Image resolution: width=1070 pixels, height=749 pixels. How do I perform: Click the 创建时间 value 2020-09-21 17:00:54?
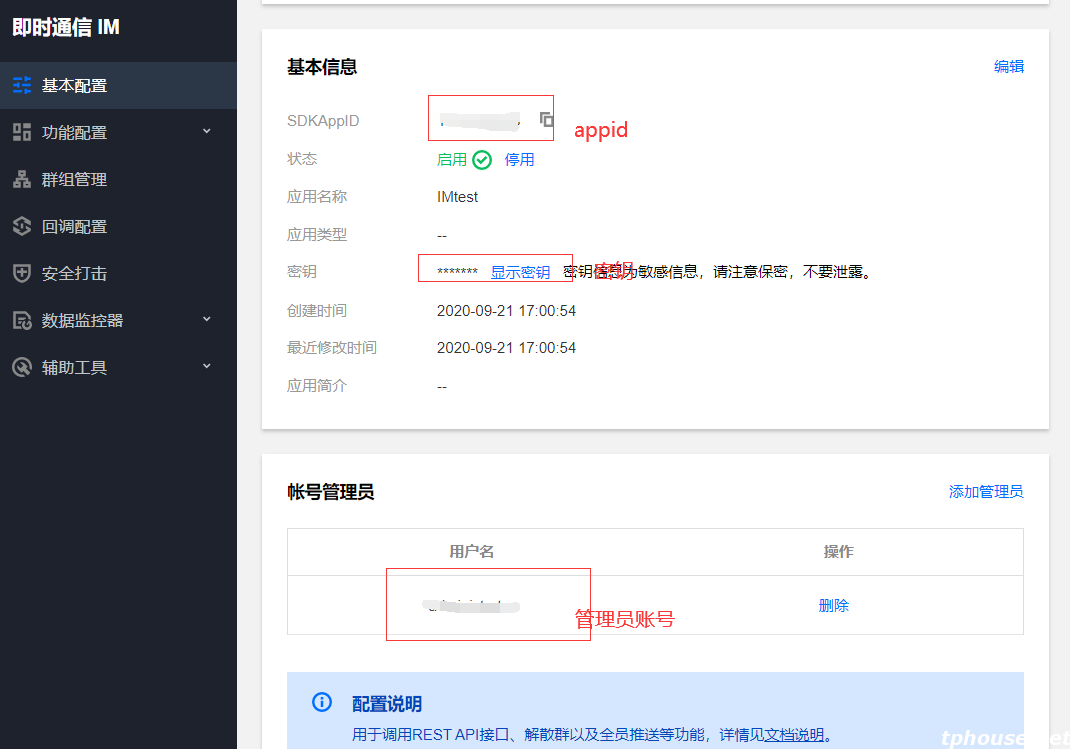(506, 311)
